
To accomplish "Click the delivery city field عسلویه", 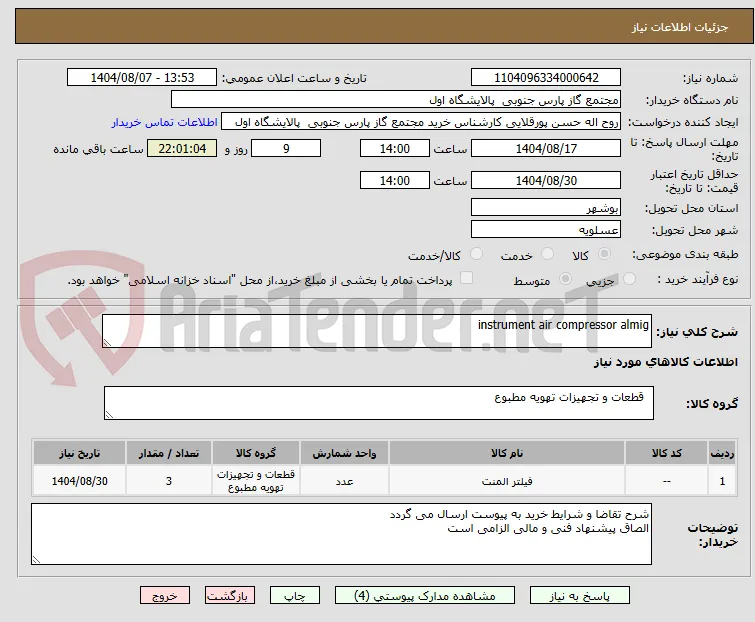I will pos(546,230).
